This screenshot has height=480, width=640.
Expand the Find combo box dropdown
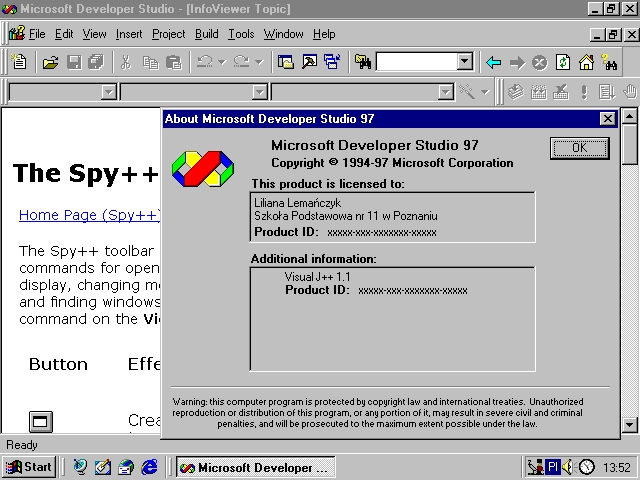464,62
